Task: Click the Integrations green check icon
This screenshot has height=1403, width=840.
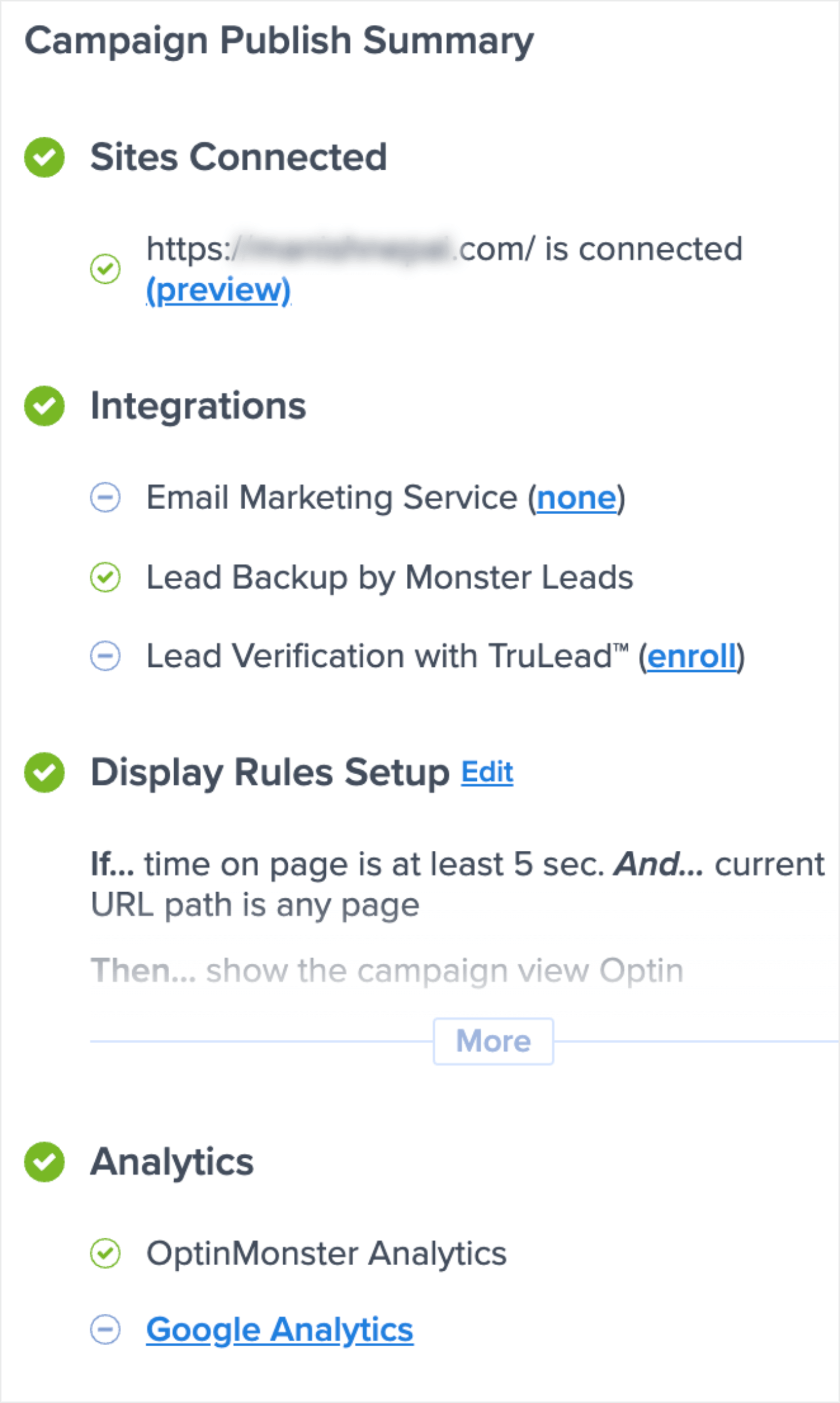Action: [44, 406]
